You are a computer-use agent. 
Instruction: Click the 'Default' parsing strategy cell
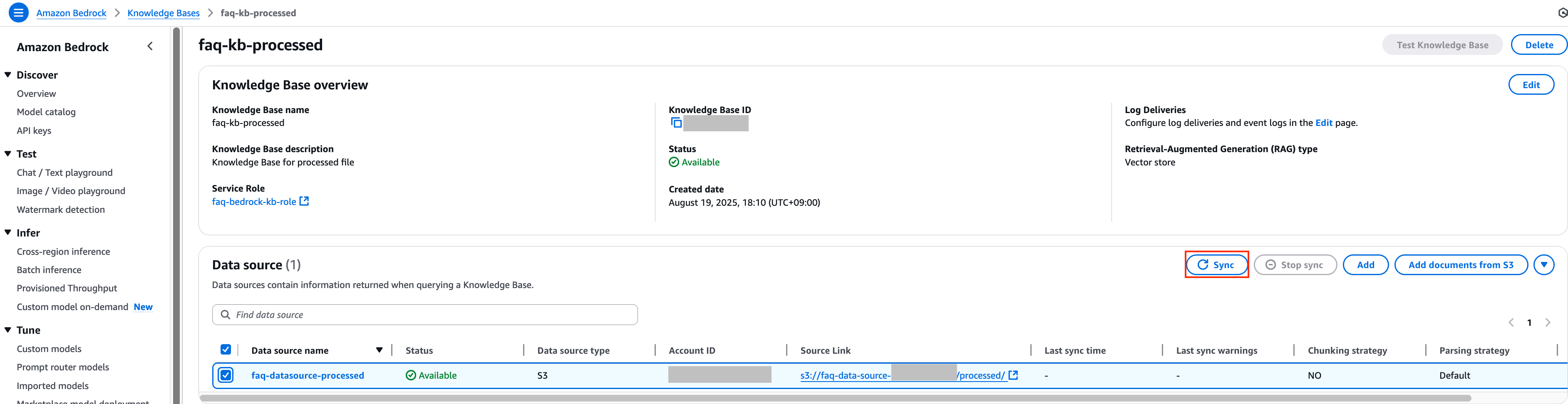tap(1455, 375)
